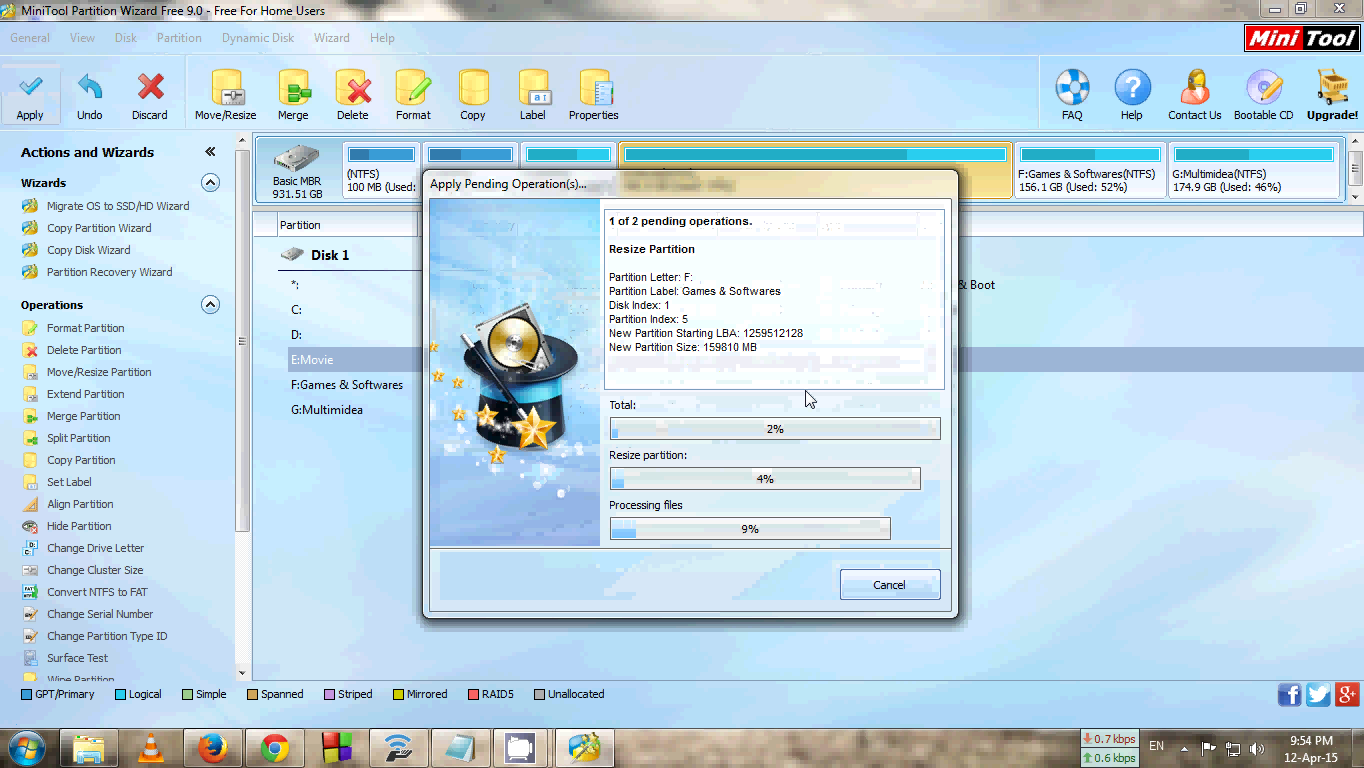The height and width of the screenshot is (768, 1364).
Task: Click the Label toolbar icon
Action: [x=533, y=89]
